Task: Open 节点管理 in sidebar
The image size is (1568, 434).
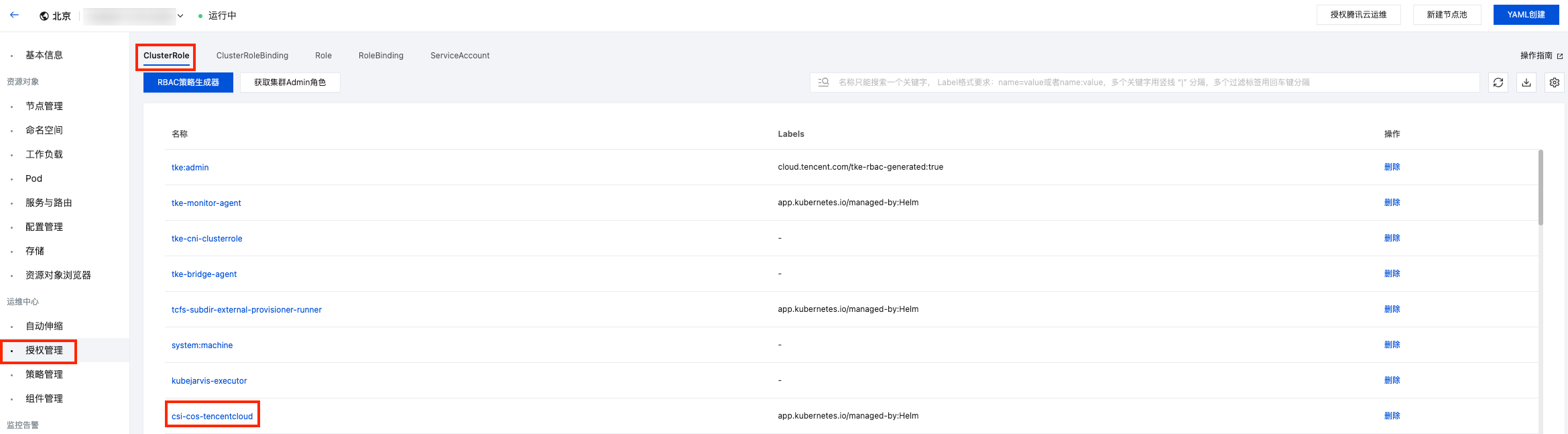Action: click(x=44, y=106)
